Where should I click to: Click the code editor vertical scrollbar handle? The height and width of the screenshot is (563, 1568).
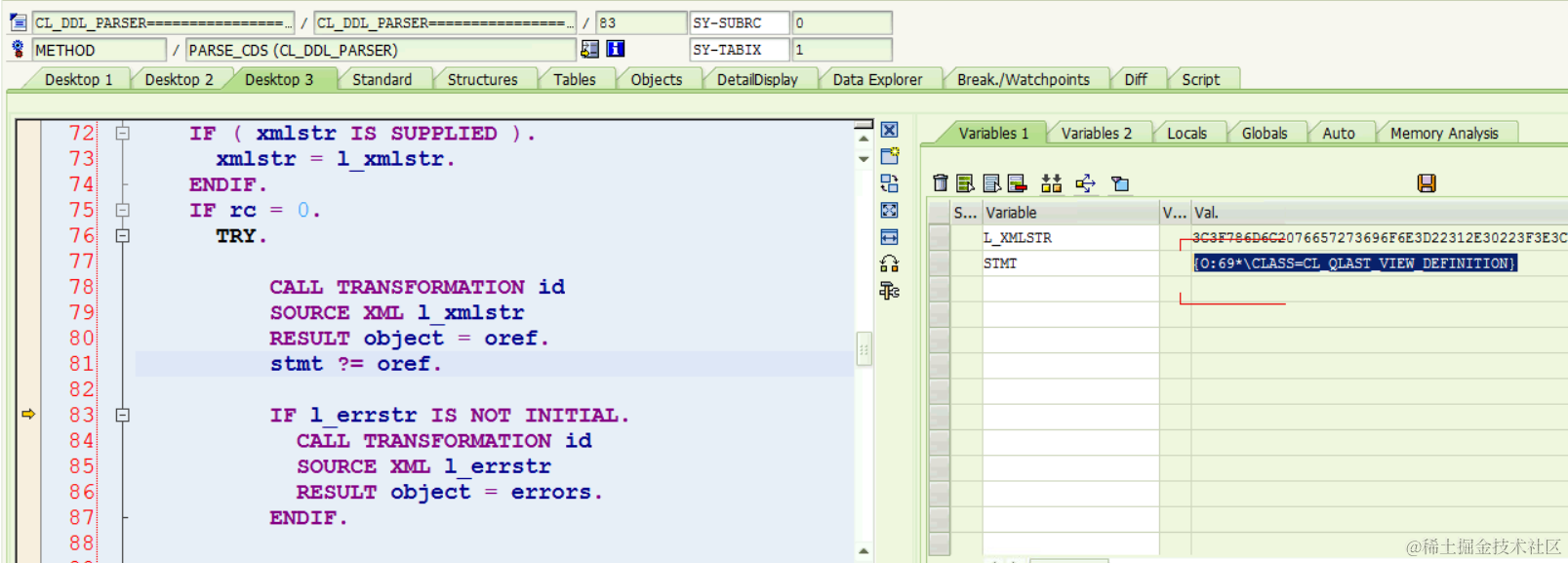click(x=864, y=349)
